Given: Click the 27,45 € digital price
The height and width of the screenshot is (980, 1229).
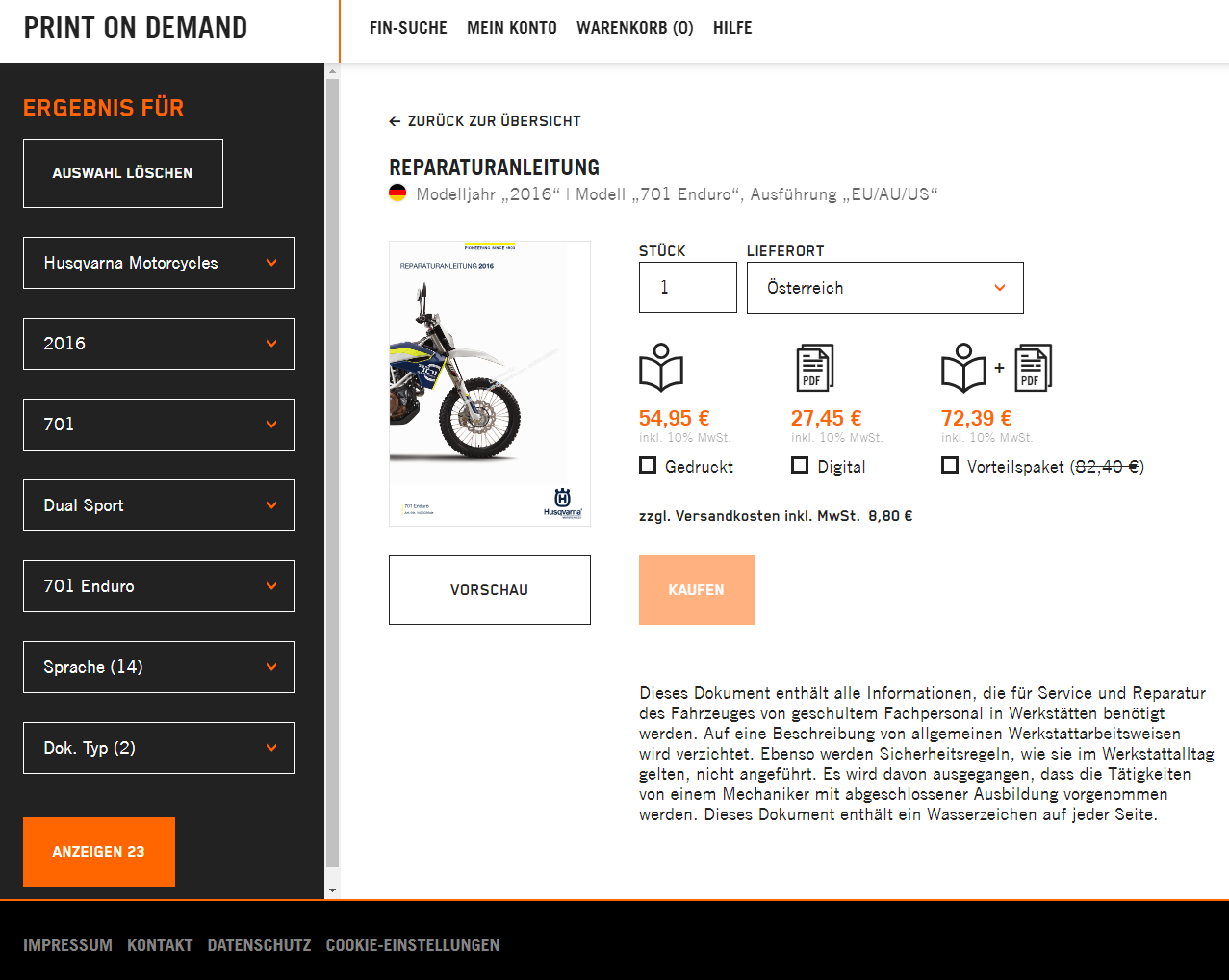Looking at the screenshot, I should click(x=827, y=418).
